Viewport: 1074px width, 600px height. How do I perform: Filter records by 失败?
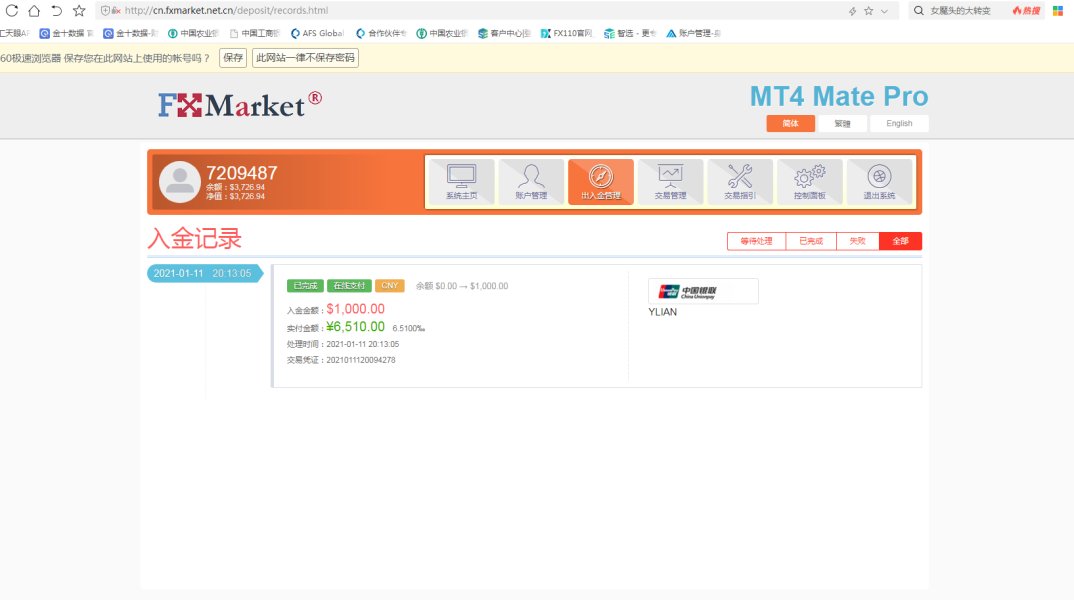(x=858, y=241)
